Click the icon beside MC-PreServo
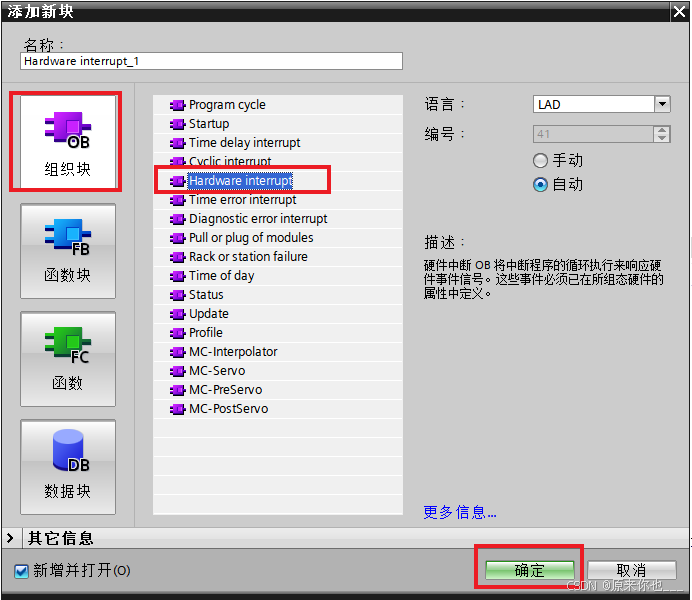 pyautogui.click(x=177, y=390)
